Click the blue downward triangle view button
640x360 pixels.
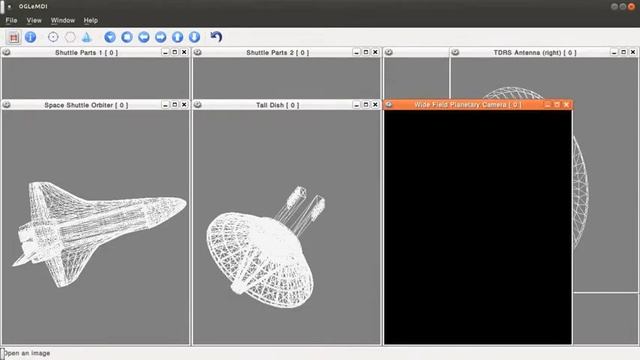pyautogui.click(x=110, y=37)
